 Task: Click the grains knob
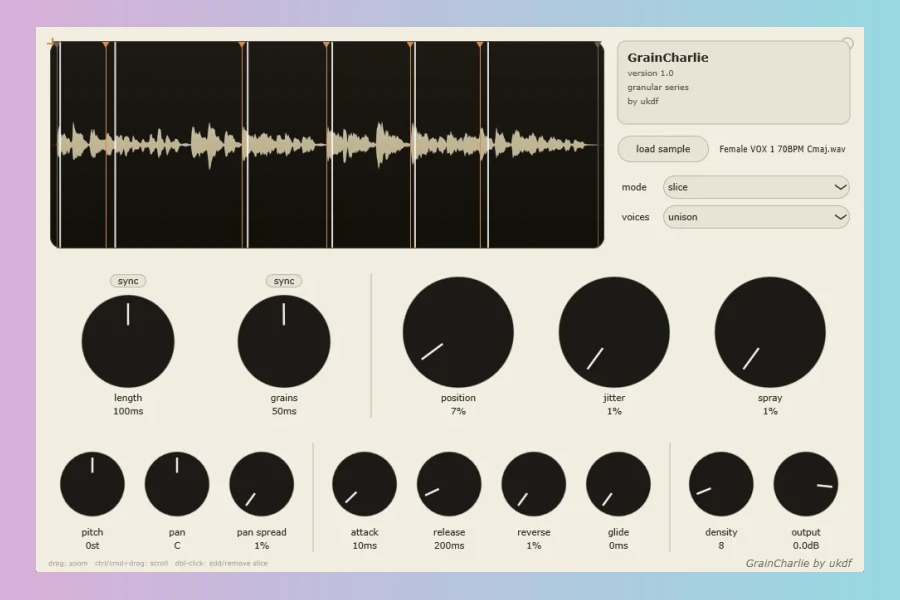(284, 342)
